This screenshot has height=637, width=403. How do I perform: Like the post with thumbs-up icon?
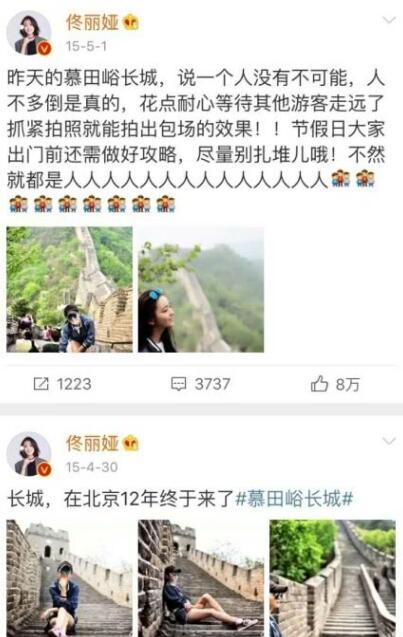(x=319, y=384)
